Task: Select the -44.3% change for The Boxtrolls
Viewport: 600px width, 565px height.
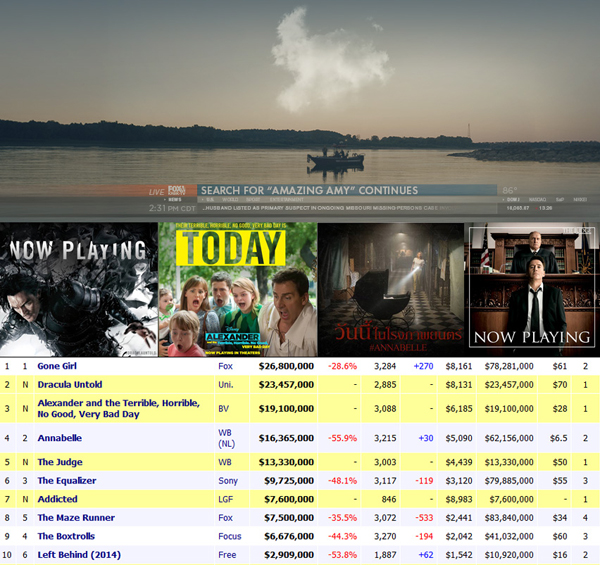Action: 342,536
